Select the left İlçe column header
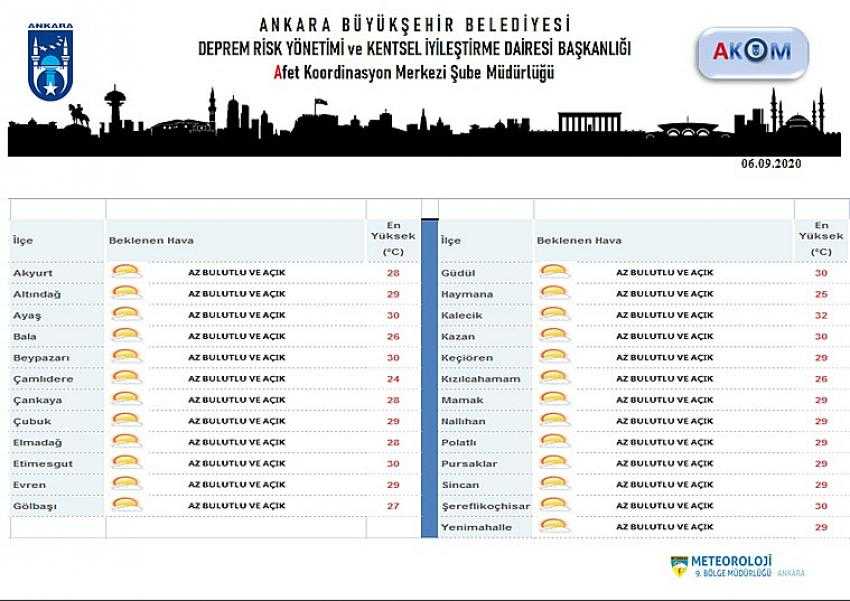 click(23, 240)
